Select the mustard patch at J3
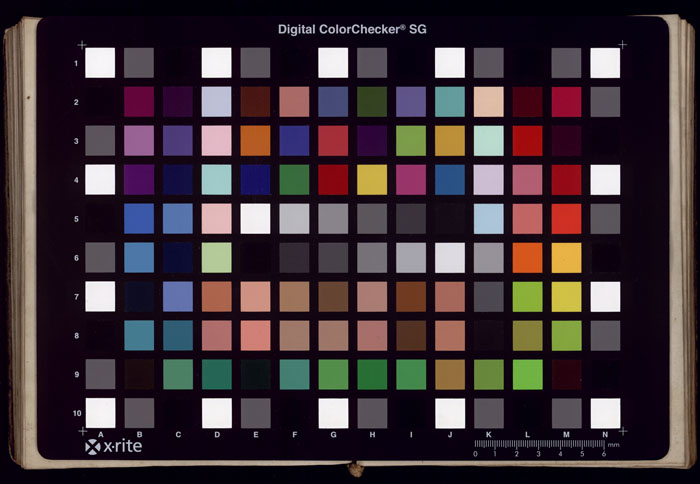The height and width of the screenshot is (484, 700). (450, 141)
